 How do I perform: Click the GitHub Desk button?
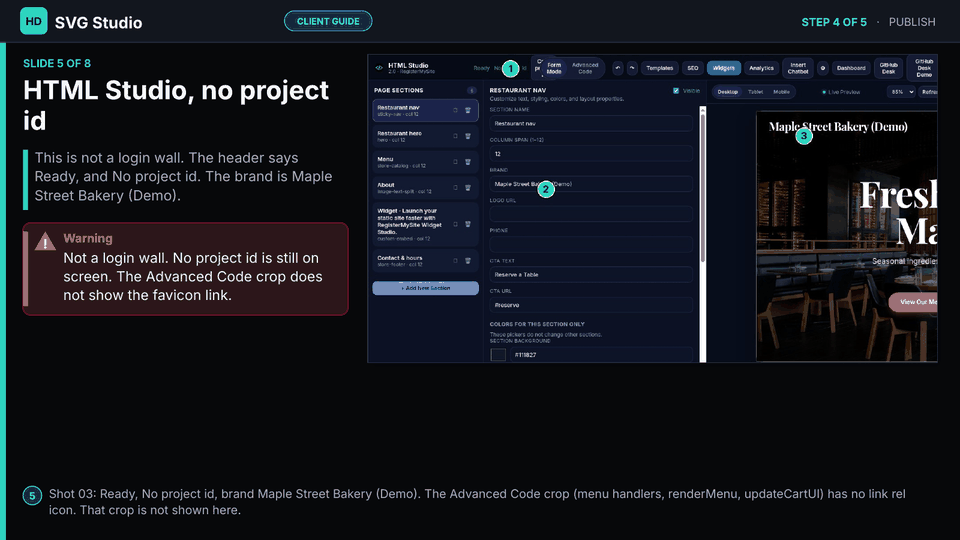point(888,68)
